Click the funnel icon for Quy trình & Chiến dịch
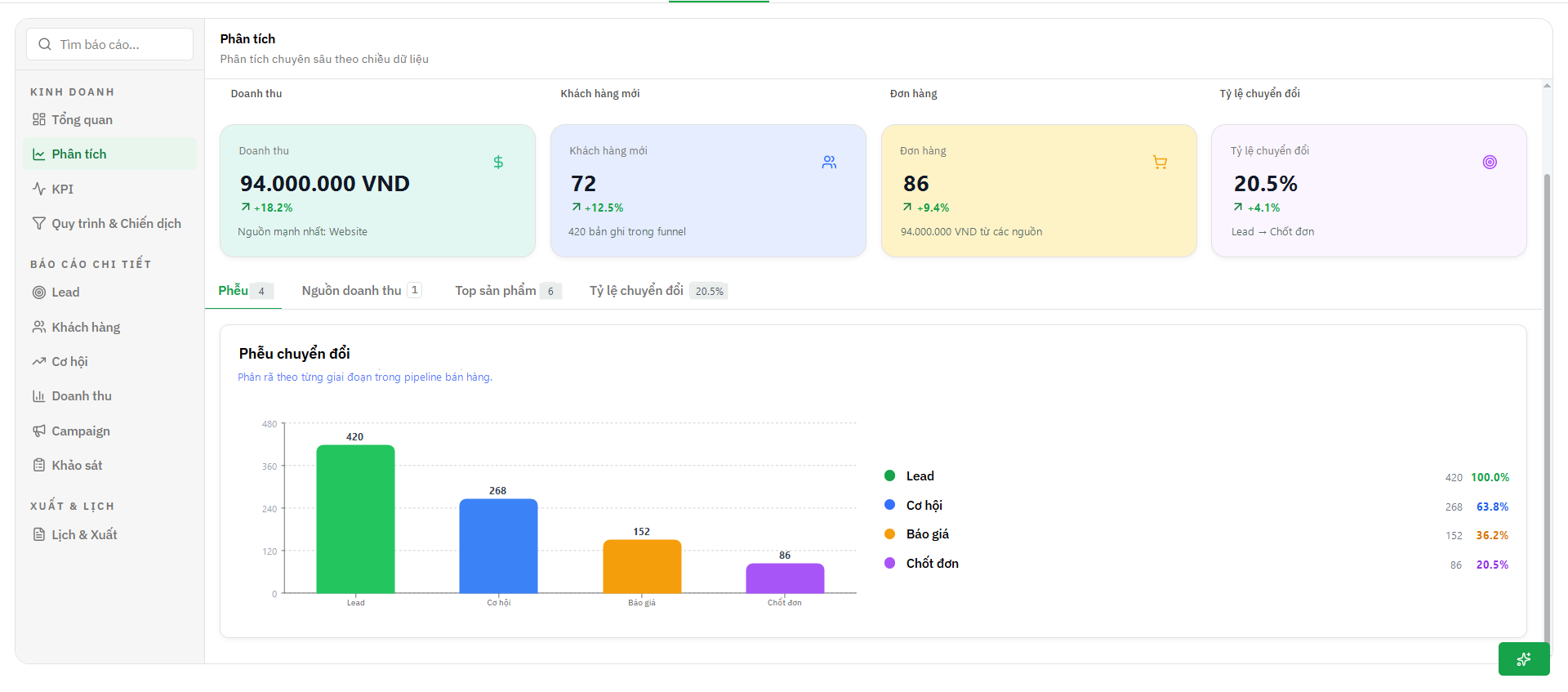This screenshot has height=692, width=1568. click(x=39, y=223)
